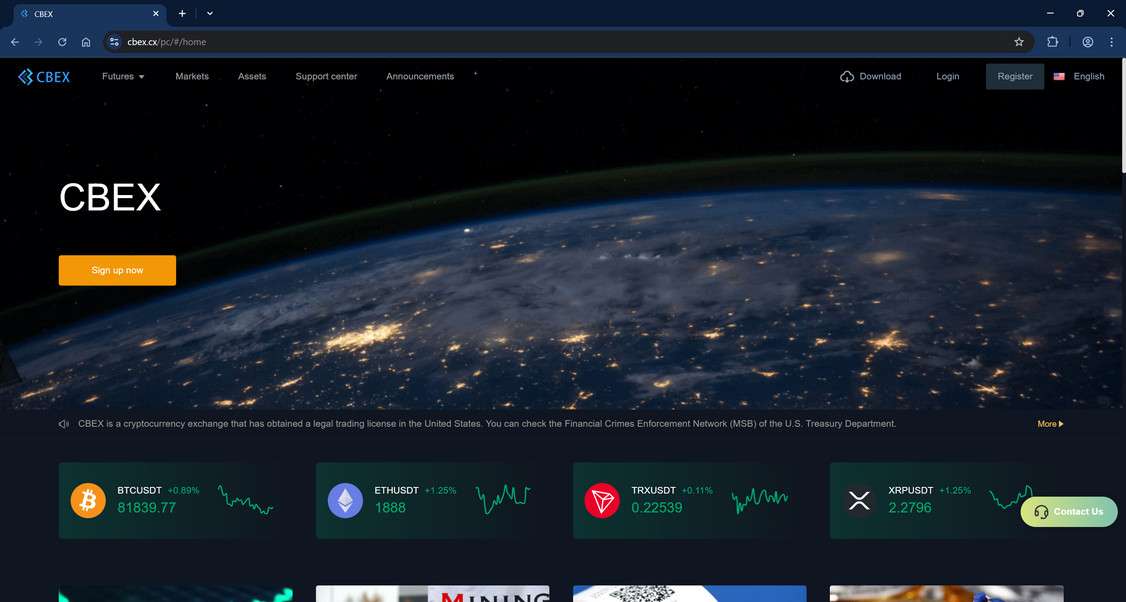The width and height of the screenshot is (1126, 602).
Task: Open browser profile icon
Action: [x=1088, y=42]
